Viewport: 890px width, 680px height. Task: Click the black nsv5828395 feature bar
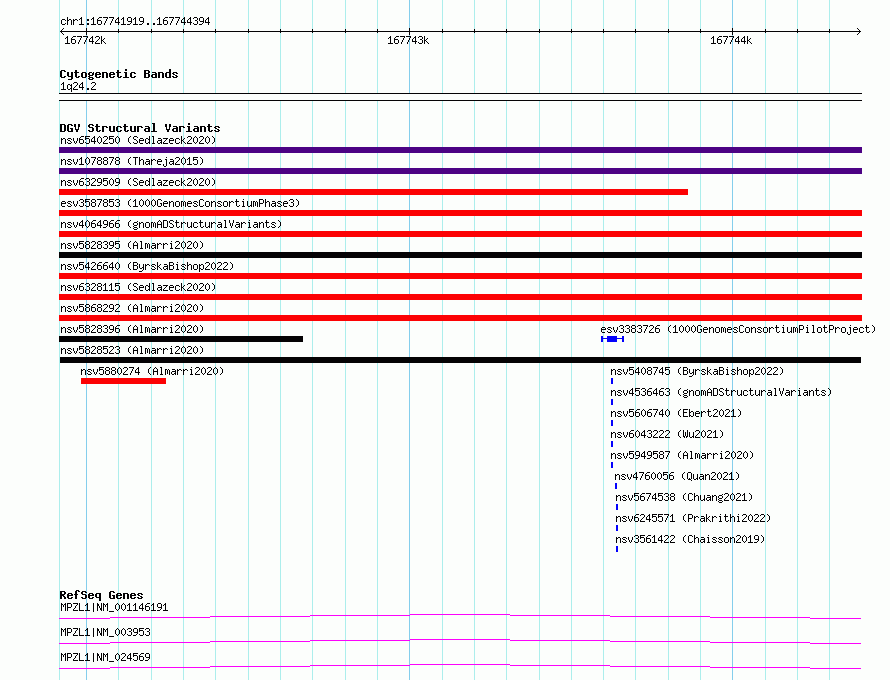click(x=460, y=255)
